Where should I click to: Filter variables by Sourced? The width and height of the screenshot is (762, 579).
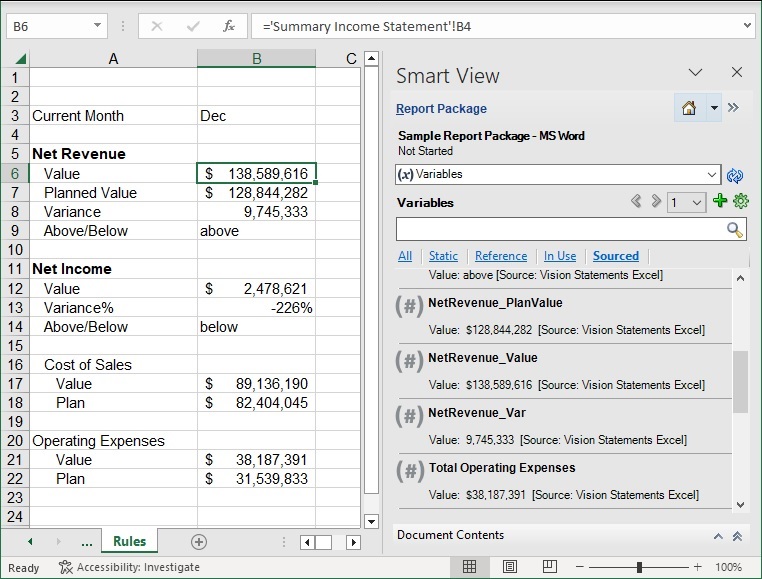[616, 256]
